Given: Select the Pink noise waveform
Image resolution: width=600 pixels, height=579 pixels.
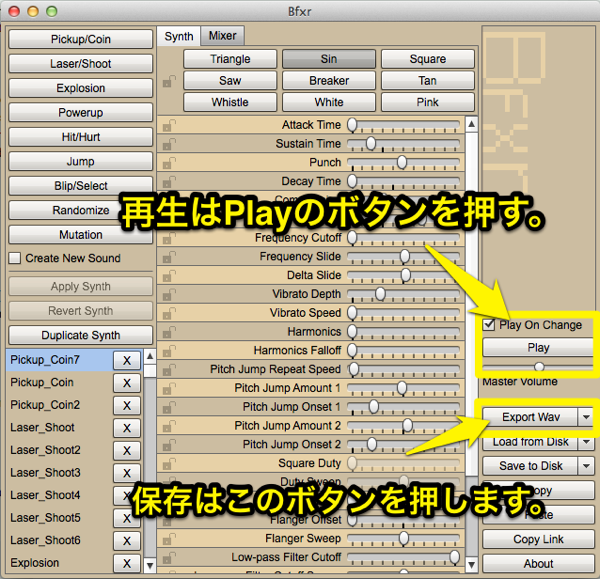Looking at the screenshot, I should click(x=428, y=103).
